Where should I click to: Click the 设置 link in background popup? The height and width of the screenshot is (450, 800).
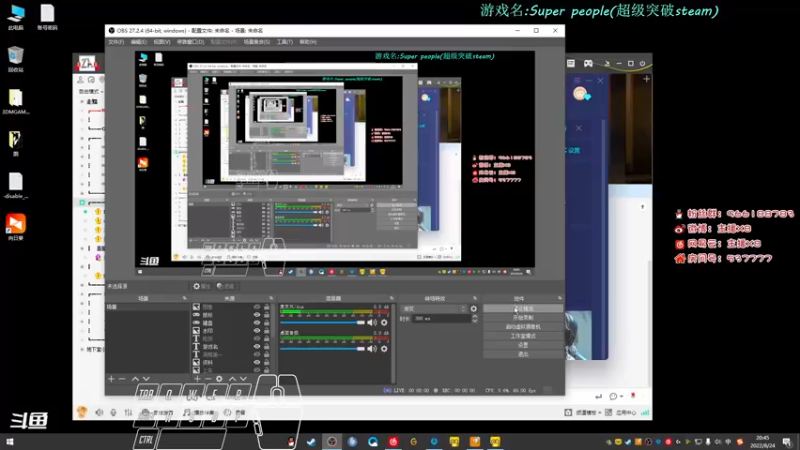(574, 151)
